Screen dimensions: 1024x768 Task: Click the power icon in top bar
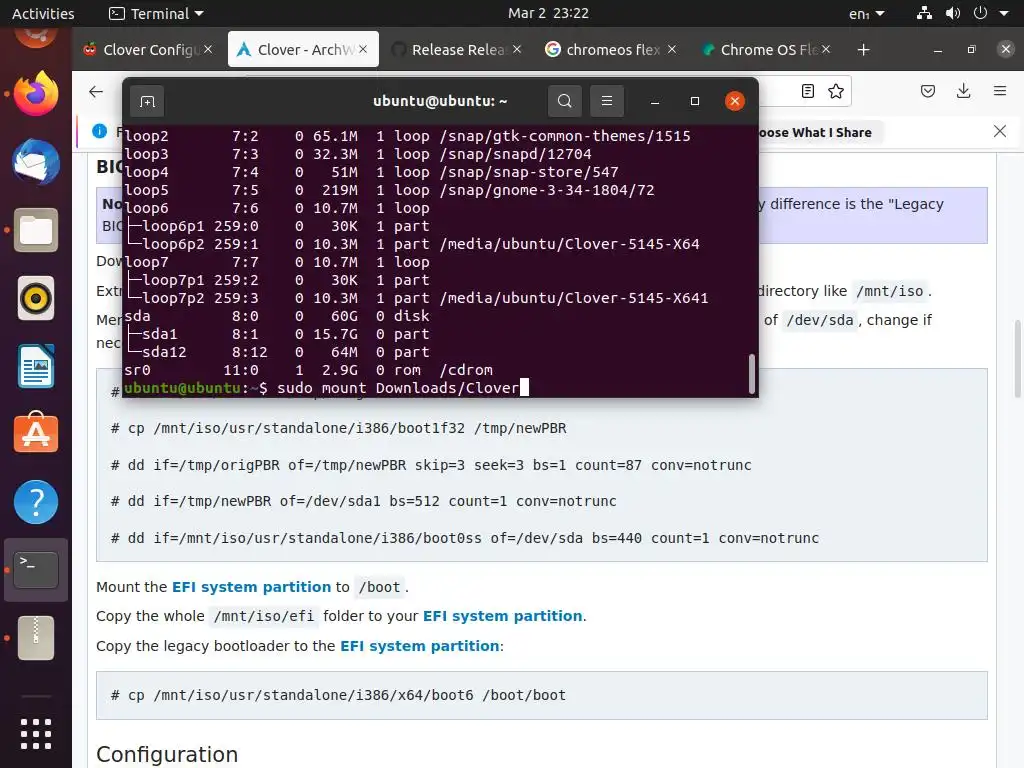(980, 13)
